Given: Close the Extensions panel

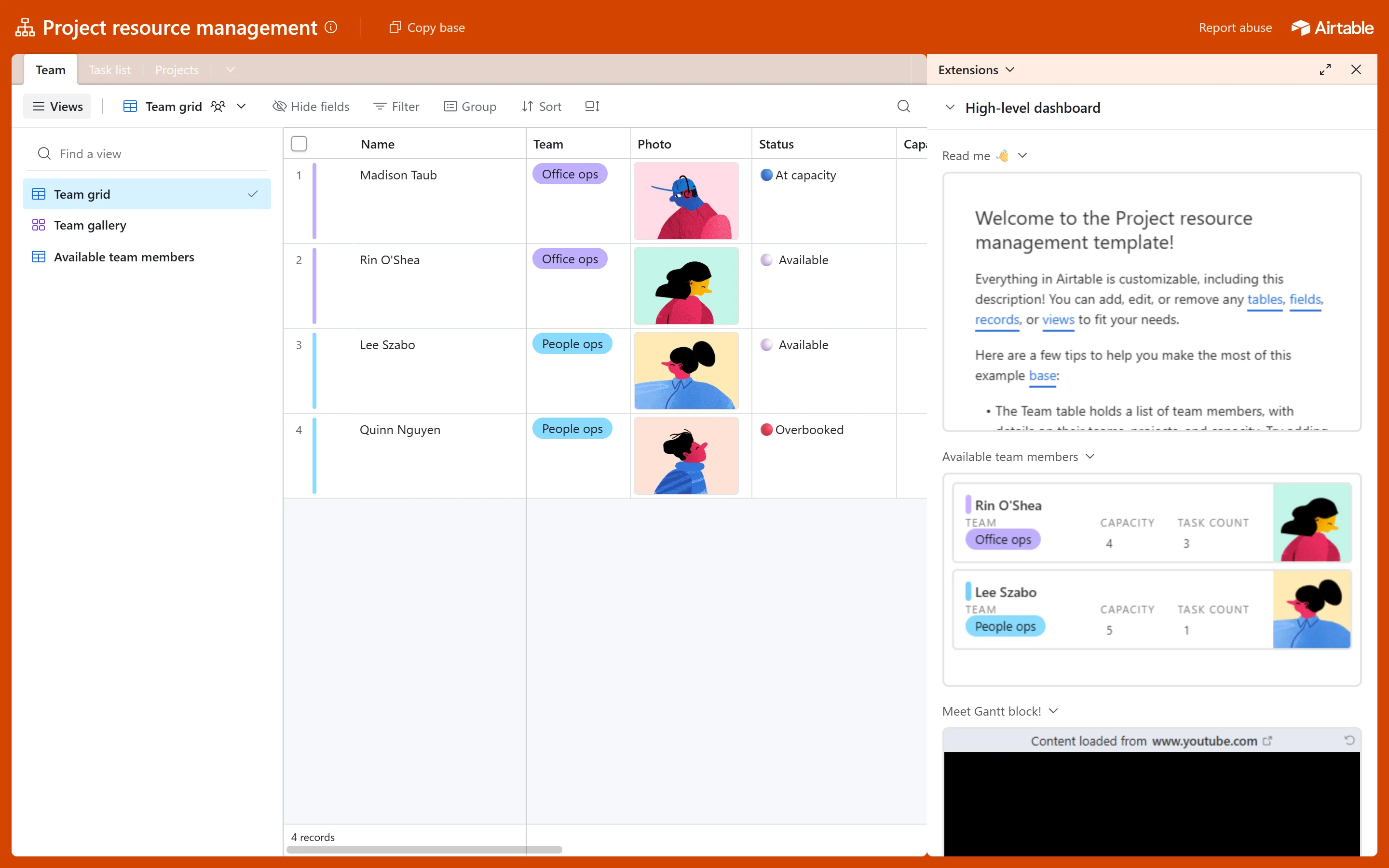Looking at the screenshot, I should click(1356, 69).
